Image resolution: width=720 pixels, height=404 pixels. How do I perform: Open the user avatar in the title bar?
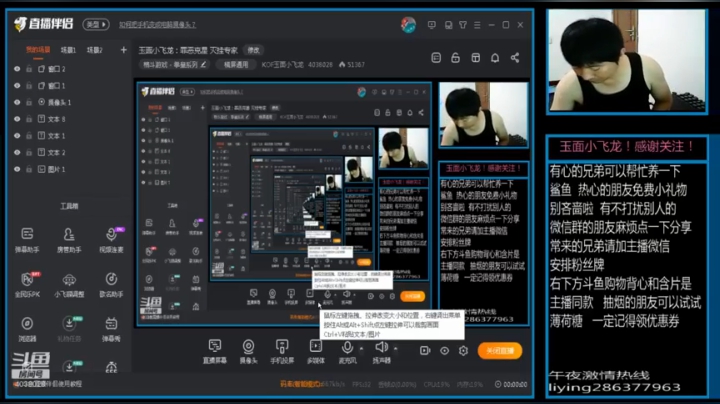coord(408,25)
